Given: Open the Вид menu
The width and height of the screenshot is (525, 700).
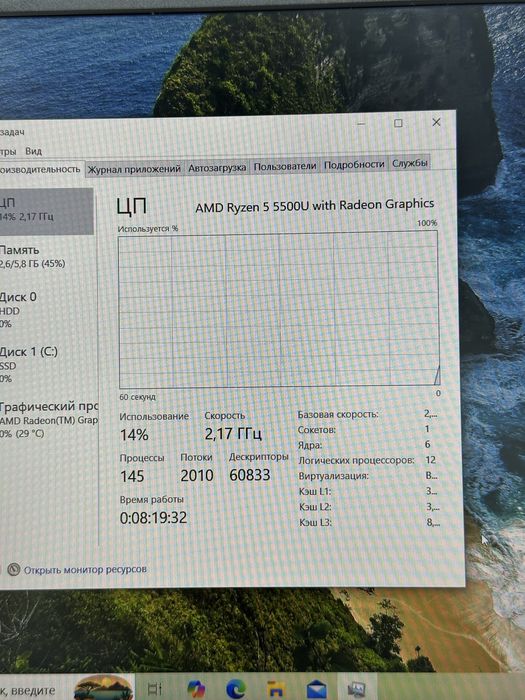Looking at the screenshot, I should tap(33, 151).
